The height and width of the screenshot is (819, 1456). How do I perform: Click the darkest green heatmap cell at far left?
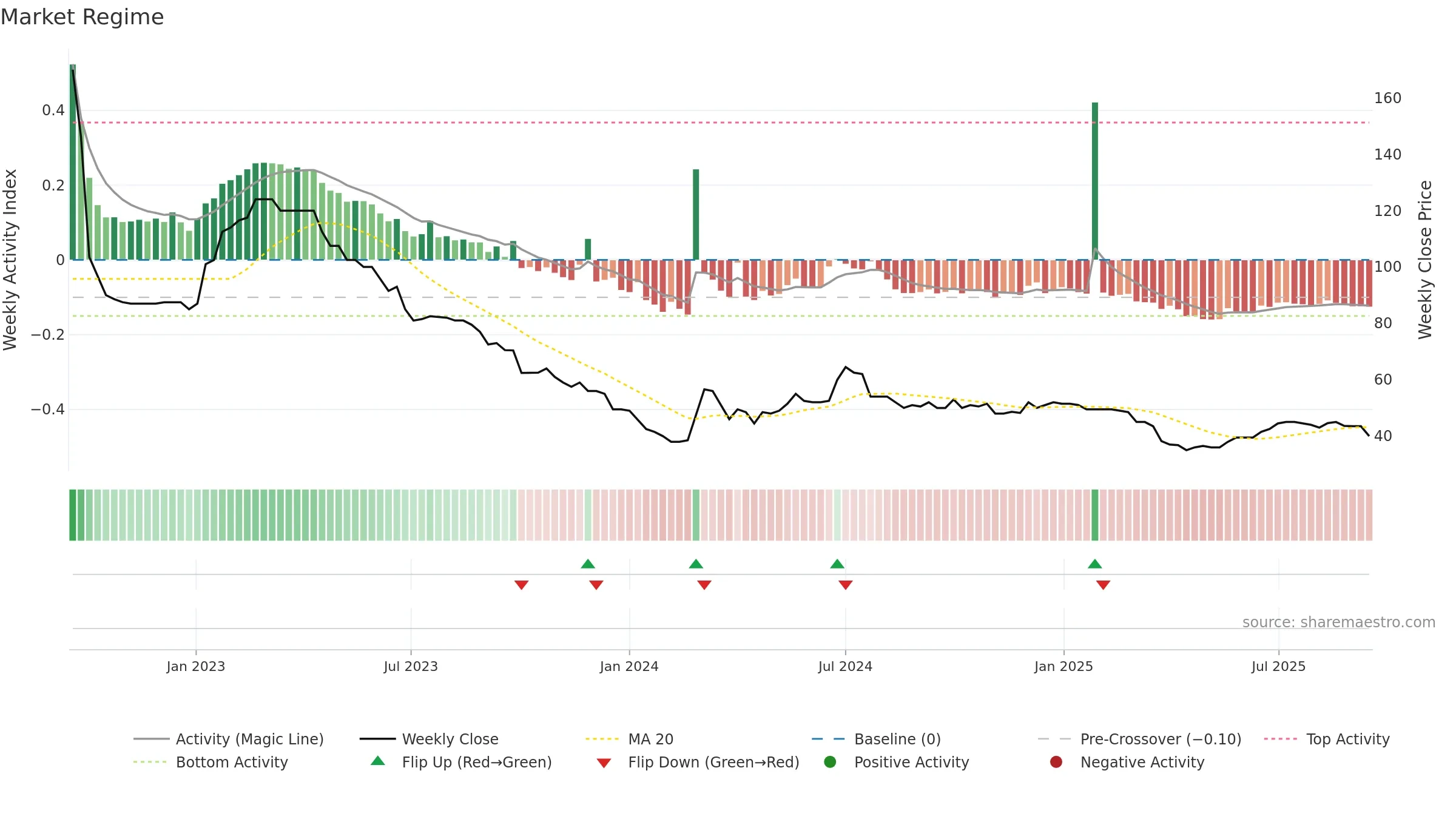[x=73, y=515]
